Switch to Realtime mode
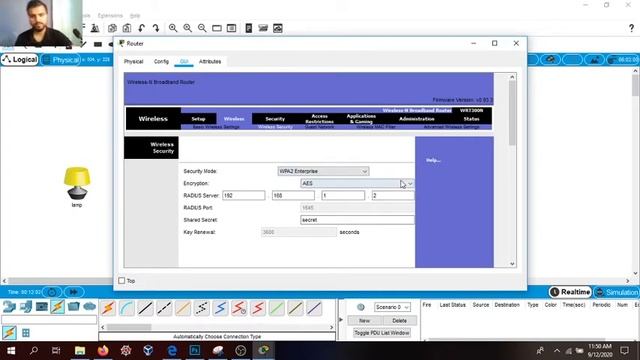Viewport: 640px width, 360px height. pos(570,292)
